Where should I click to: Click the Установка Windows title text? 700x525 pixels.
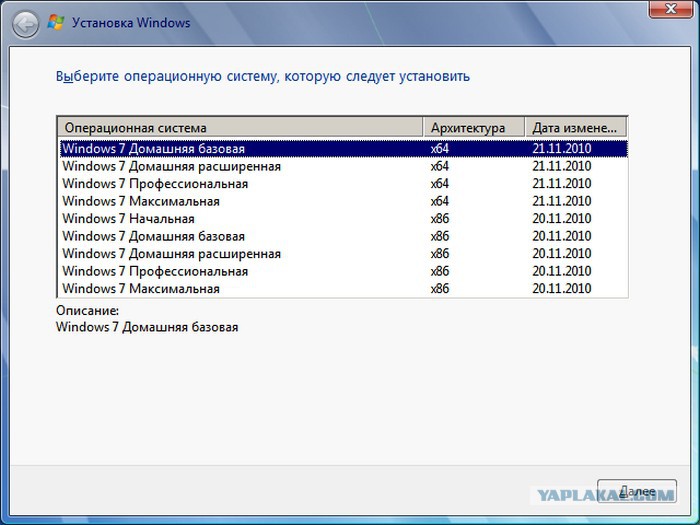click(131, 23)
